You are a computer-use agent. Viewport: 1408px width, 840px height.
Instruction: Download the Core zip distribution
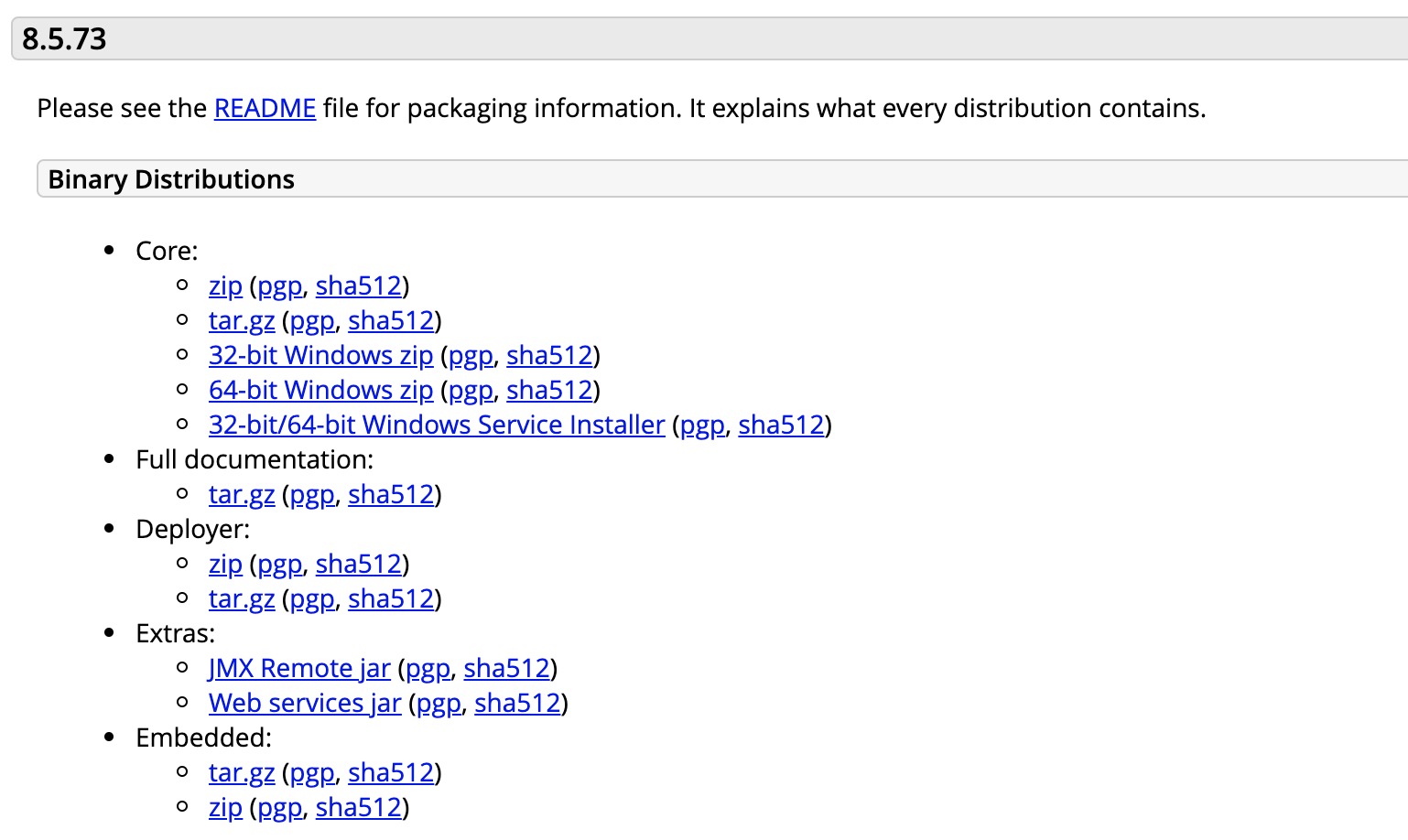[x=225, y=285]
